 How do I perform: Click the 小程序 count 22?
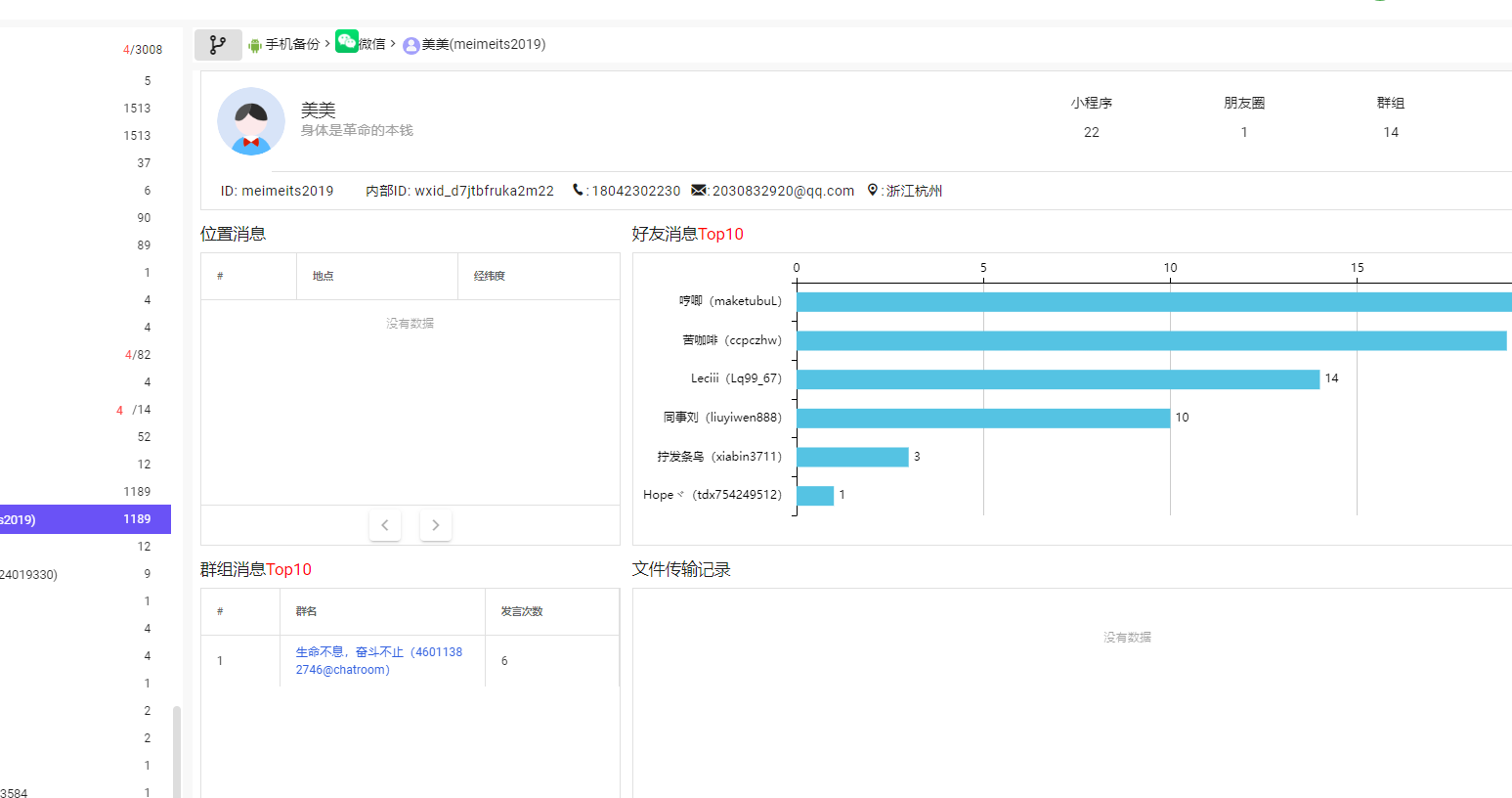tap(1092, 132)
